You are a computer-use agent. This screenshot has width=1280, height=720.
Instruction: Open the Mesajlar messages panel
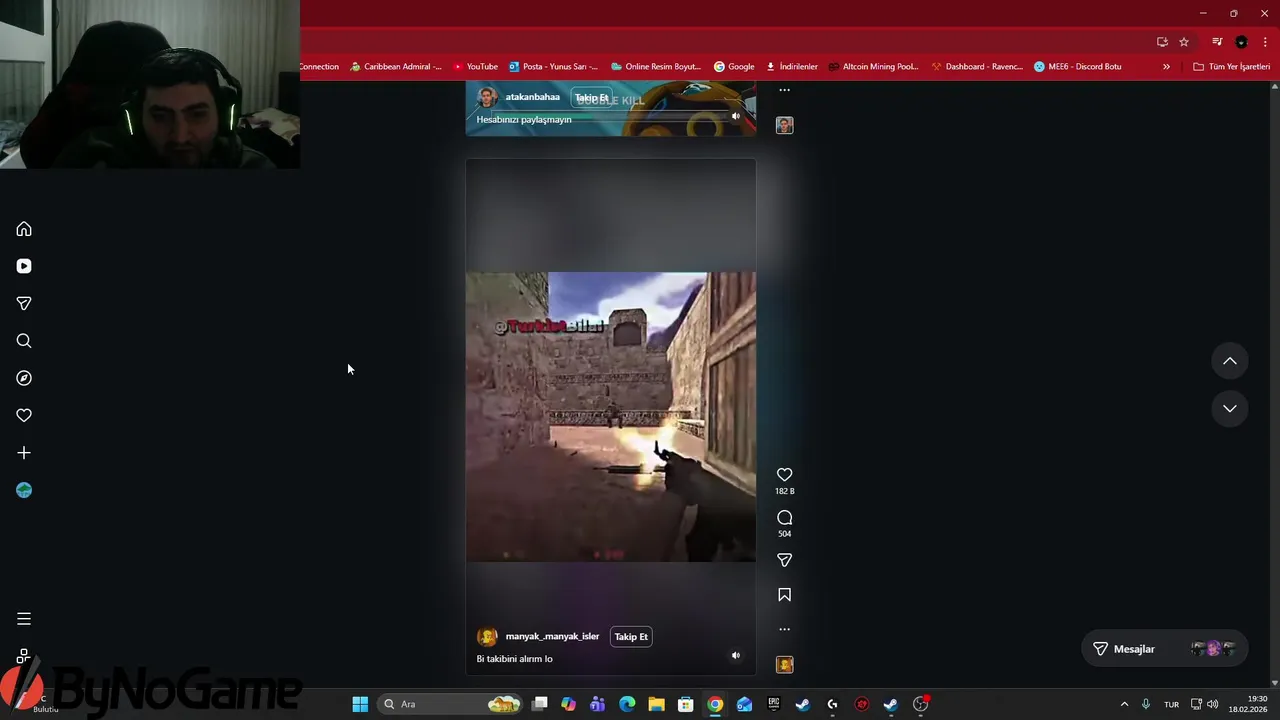point(1166,649)
